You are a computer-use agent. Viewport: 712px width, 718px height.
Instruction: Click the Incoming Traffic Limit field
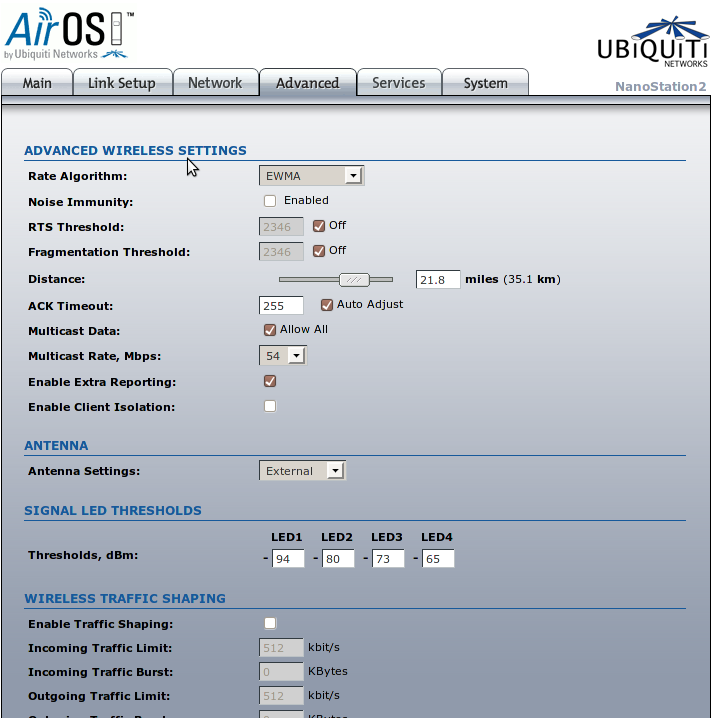[x=281, y=647]
